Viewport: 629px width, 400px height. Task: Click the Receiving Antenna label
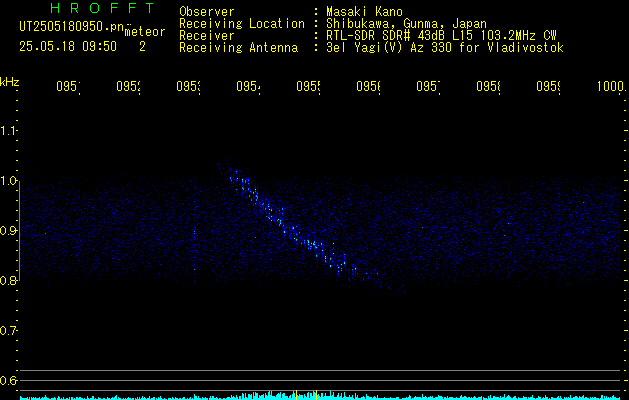[238, 48]
